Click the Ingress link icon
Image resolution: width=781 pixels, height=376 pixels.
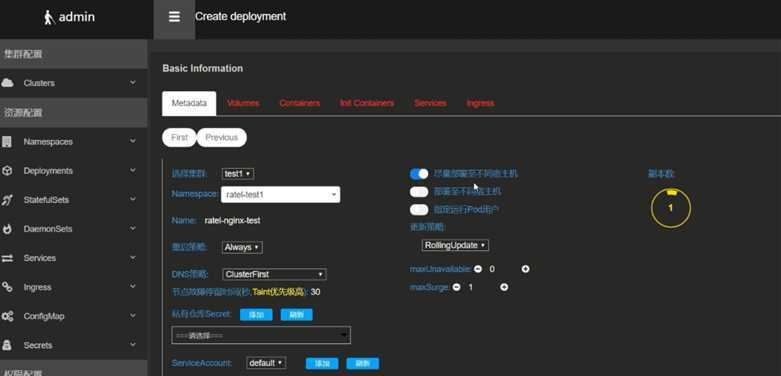tap(7, 287)
